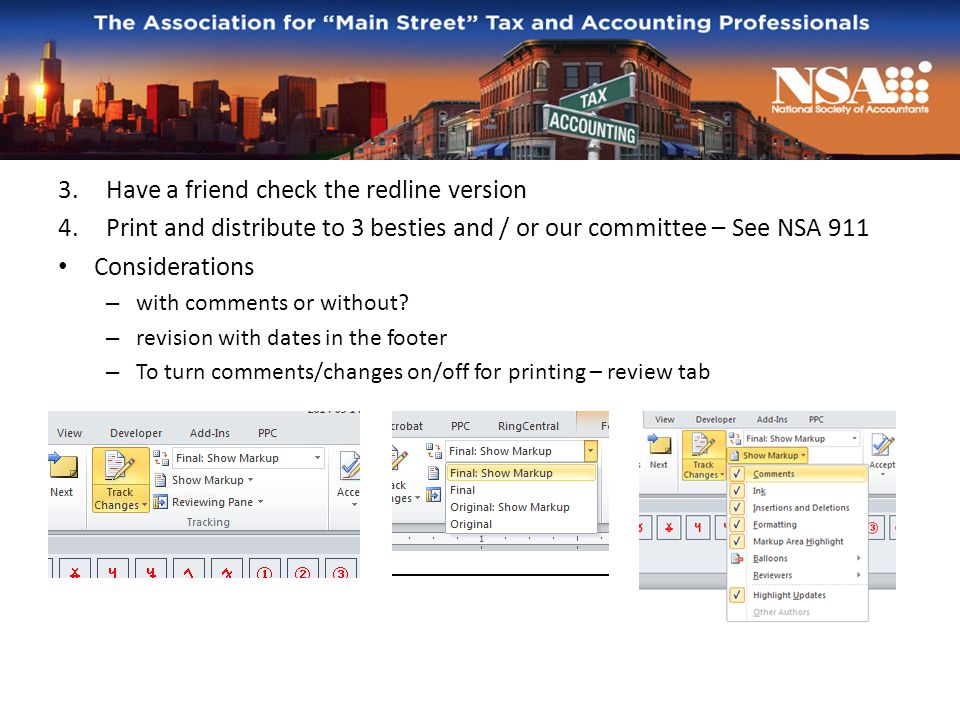Click Next comment icon in left ribbon image
Viewport: 960px width, 720px height.
[x=64, y=466]
